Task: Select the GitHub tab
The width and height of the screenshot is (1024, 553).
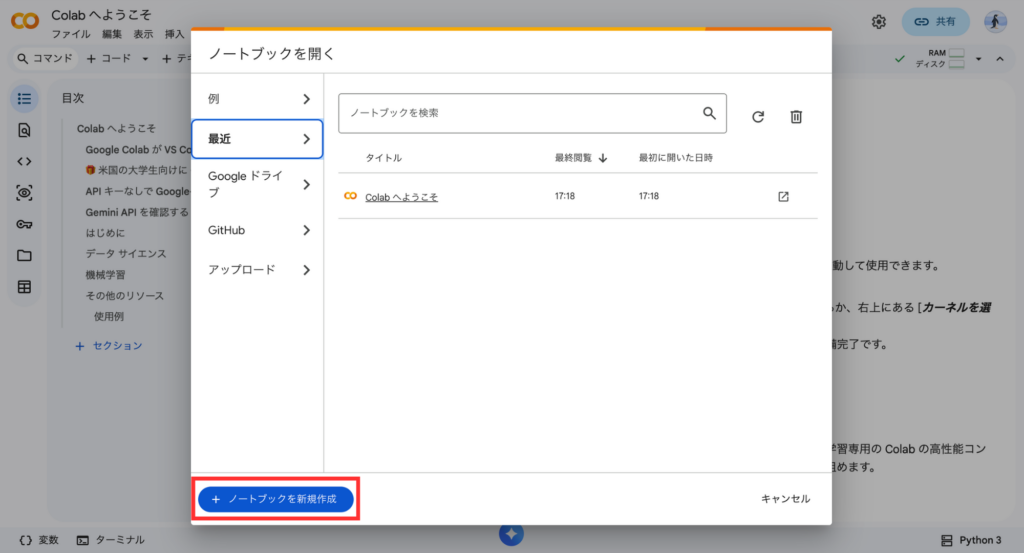Action: click(257, 230)
